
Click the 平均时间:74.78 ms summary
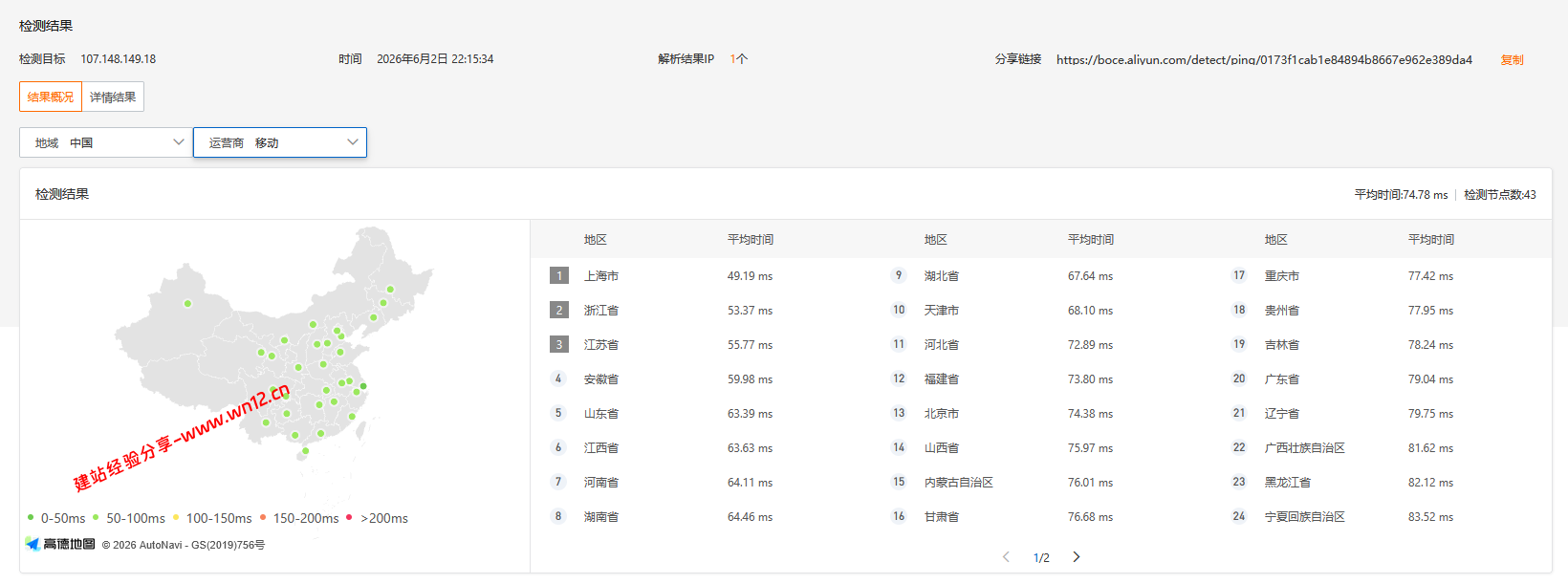click(1401, 195)
